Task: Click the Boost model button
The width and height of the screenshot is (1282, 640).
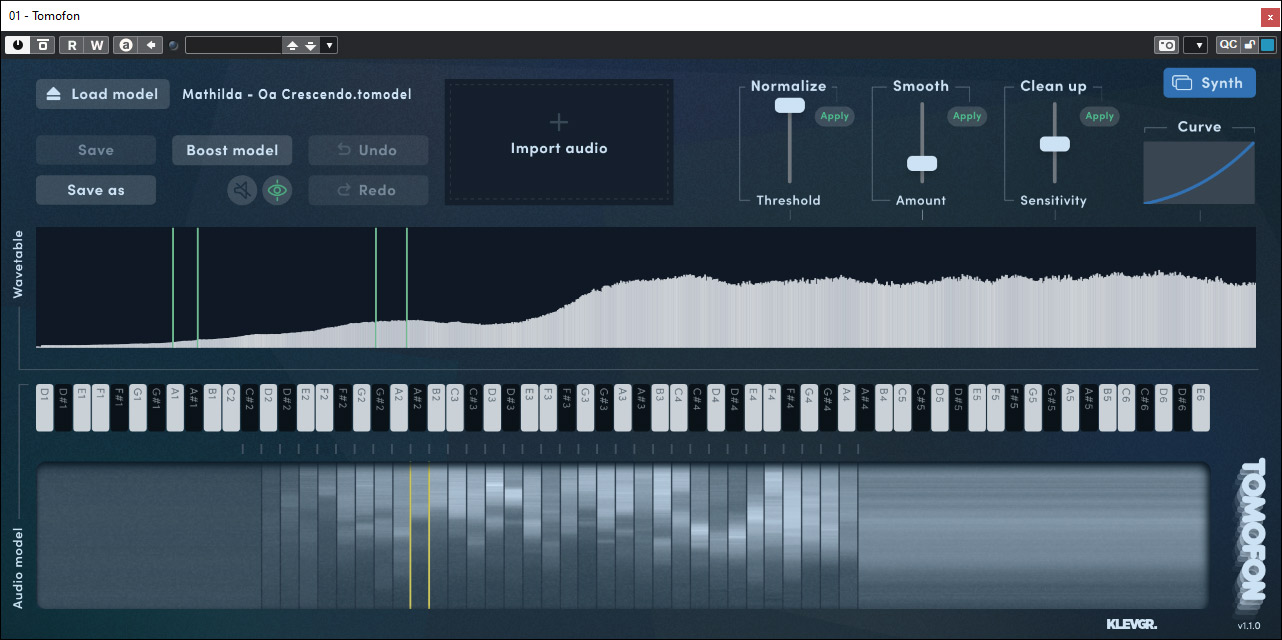Action: pyautogui.click(x=232, y=150)
